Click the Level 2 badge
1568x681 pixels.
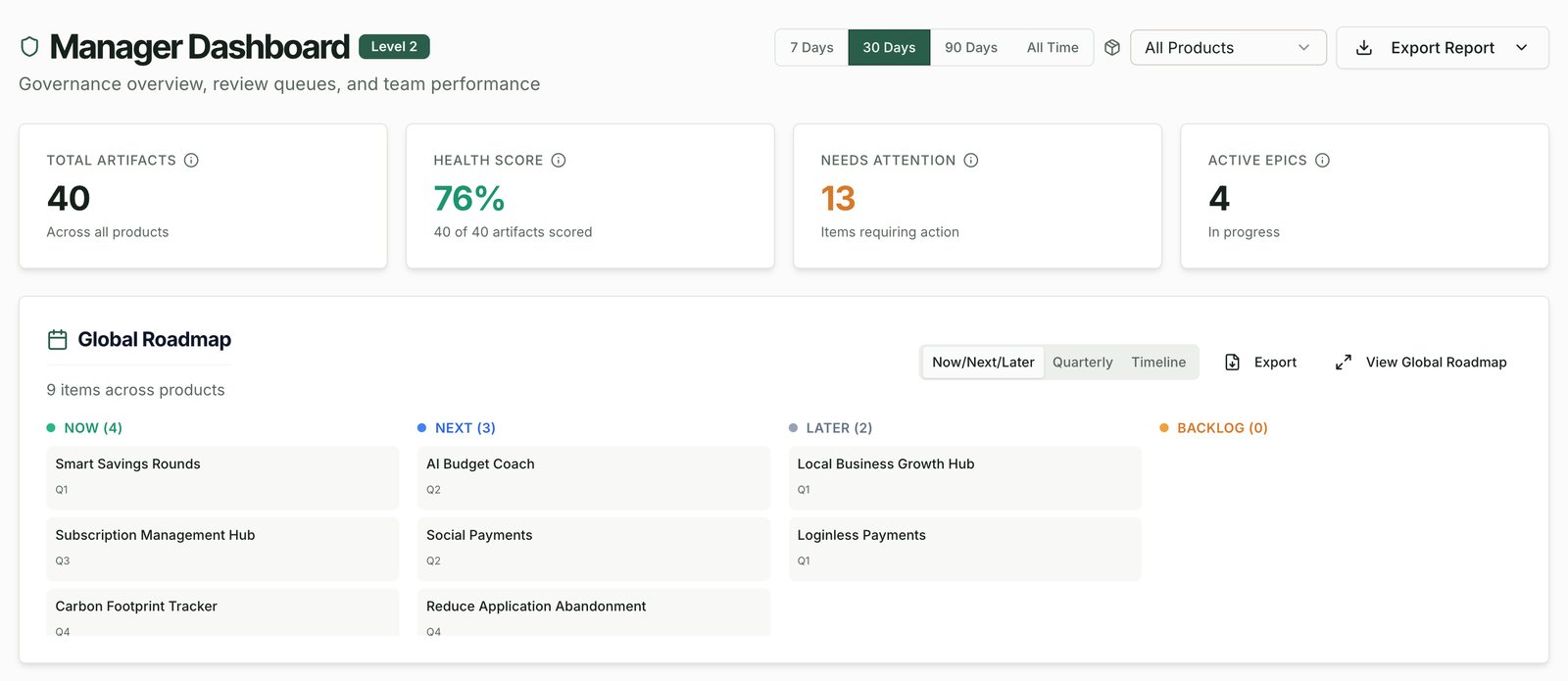[394, 46]
